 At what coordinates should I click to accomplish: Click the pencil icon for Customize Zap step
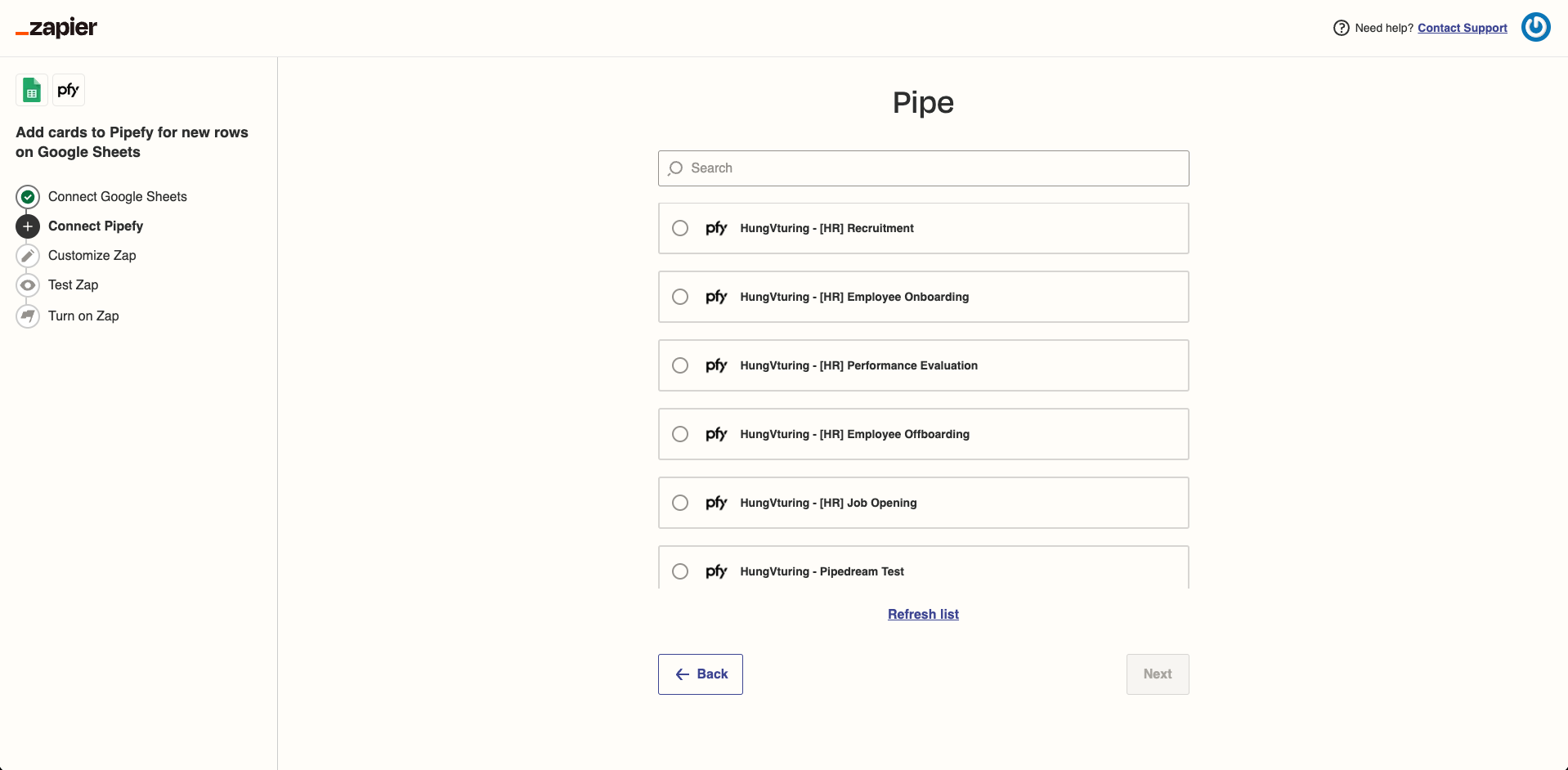click(x=27, y=255)
